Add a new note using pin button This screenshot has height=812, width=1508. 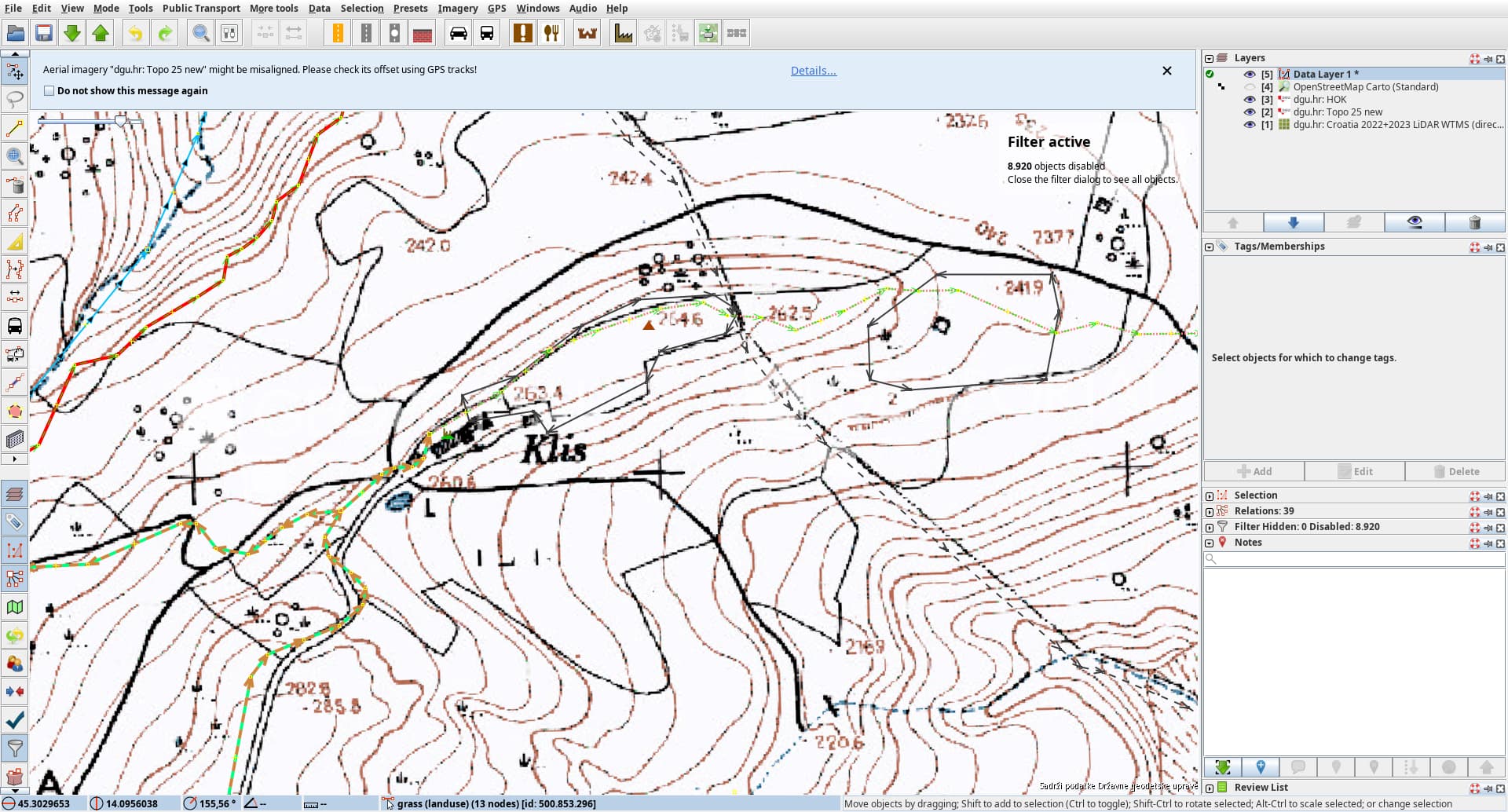[x=1261, y=767]
